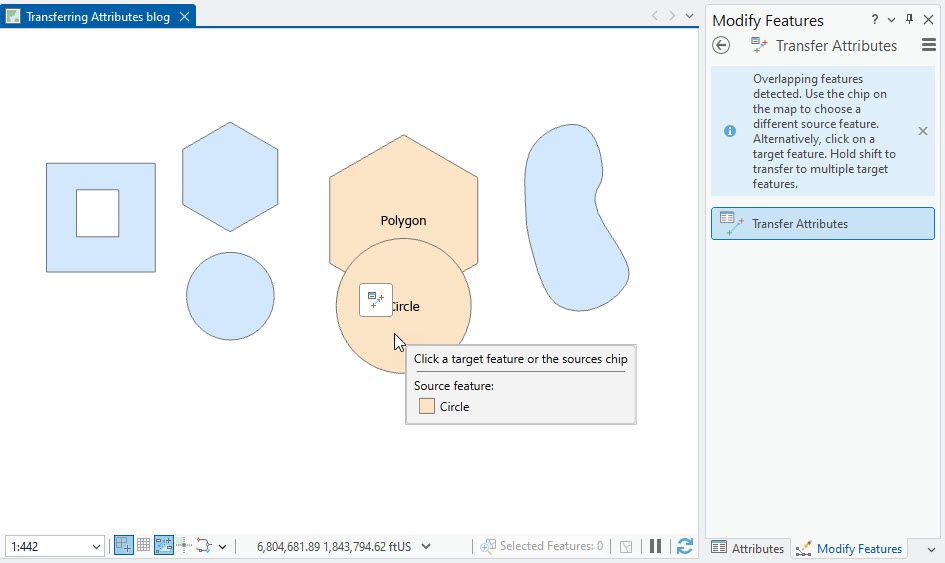Open help for Modify Features pane

[x=874, y=19]
